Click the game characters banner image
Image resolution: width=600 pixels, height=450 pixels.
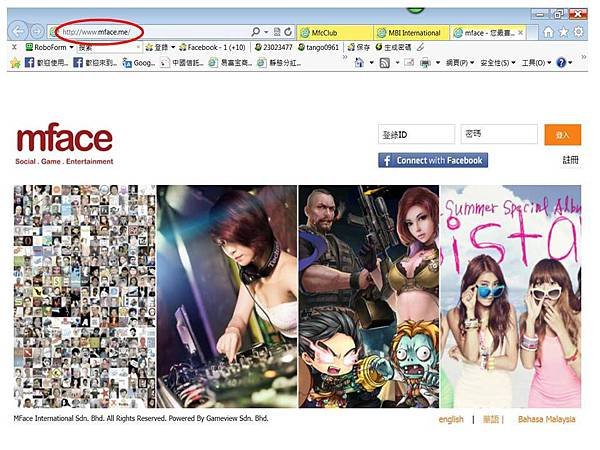coord(369,297)
